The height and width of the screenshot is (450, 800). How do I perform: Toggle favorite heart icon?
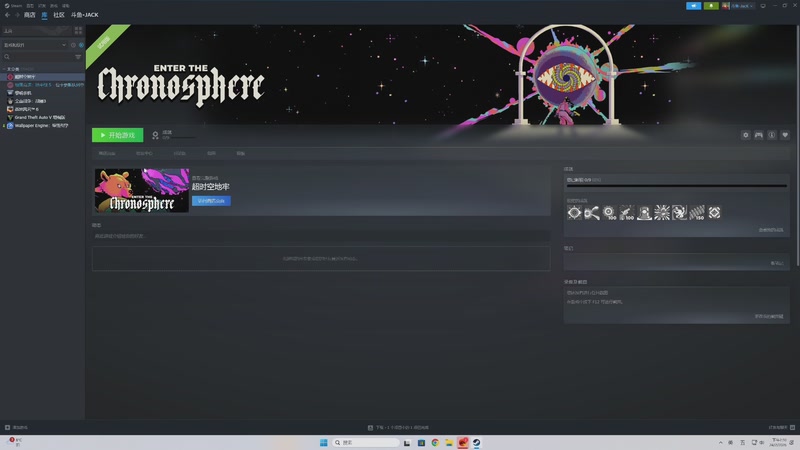[785, 135]
